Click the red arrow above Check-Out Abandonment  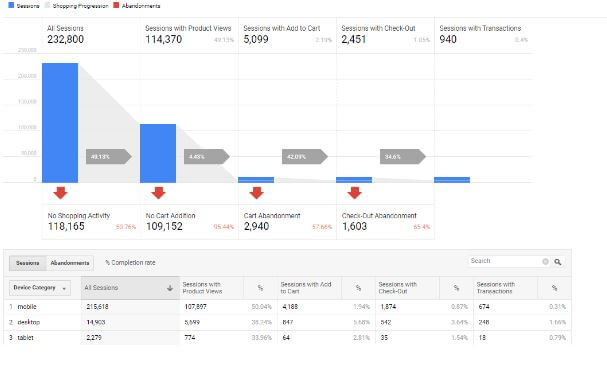(x=355, y=193)
